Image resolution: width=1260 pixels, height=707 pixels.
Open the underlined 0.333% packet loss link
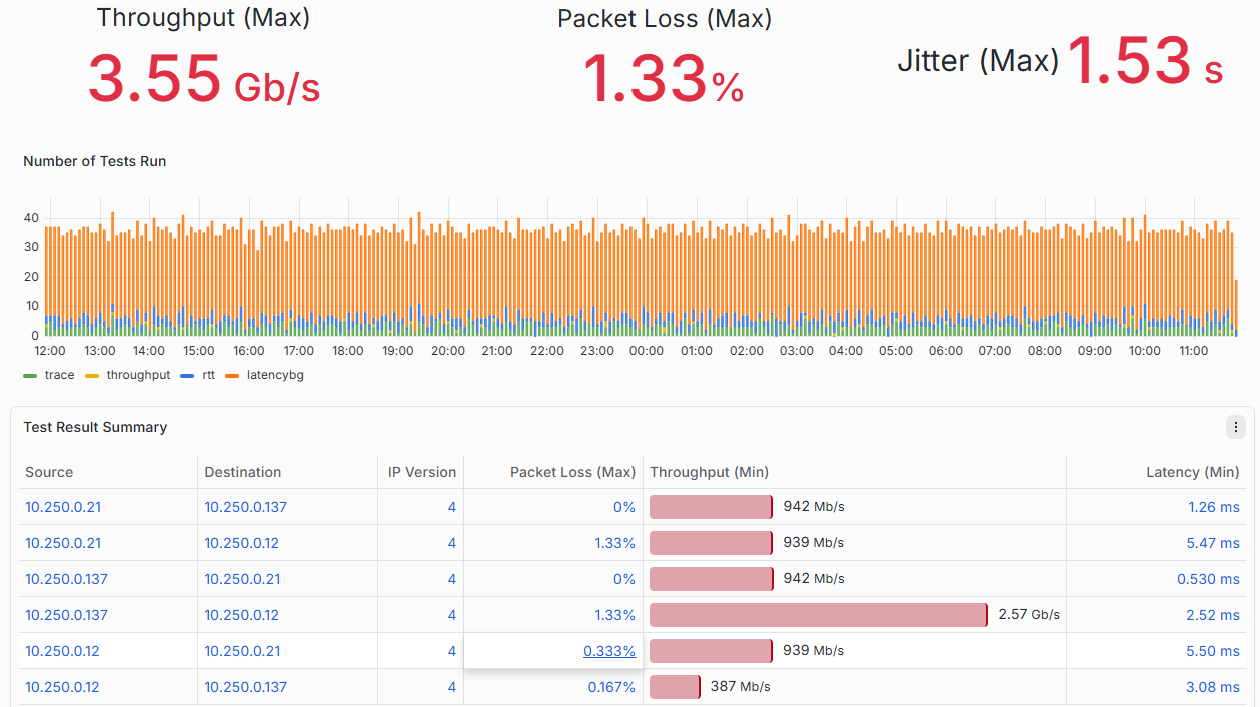[x=609, y=651]
